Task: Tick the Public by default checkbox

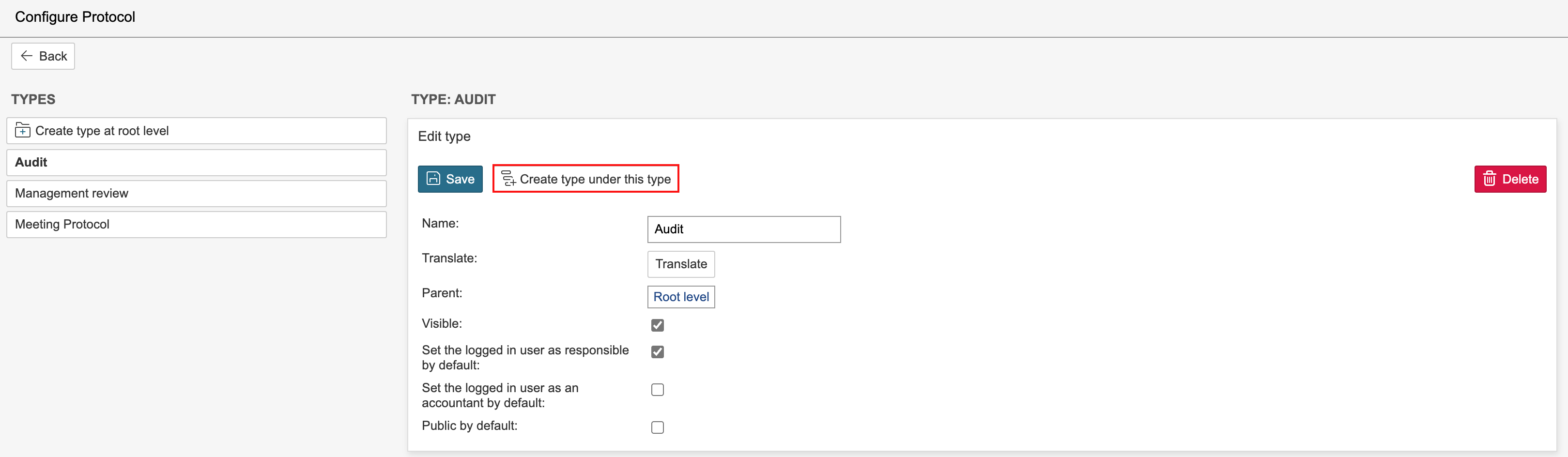Action: (657, 427)
